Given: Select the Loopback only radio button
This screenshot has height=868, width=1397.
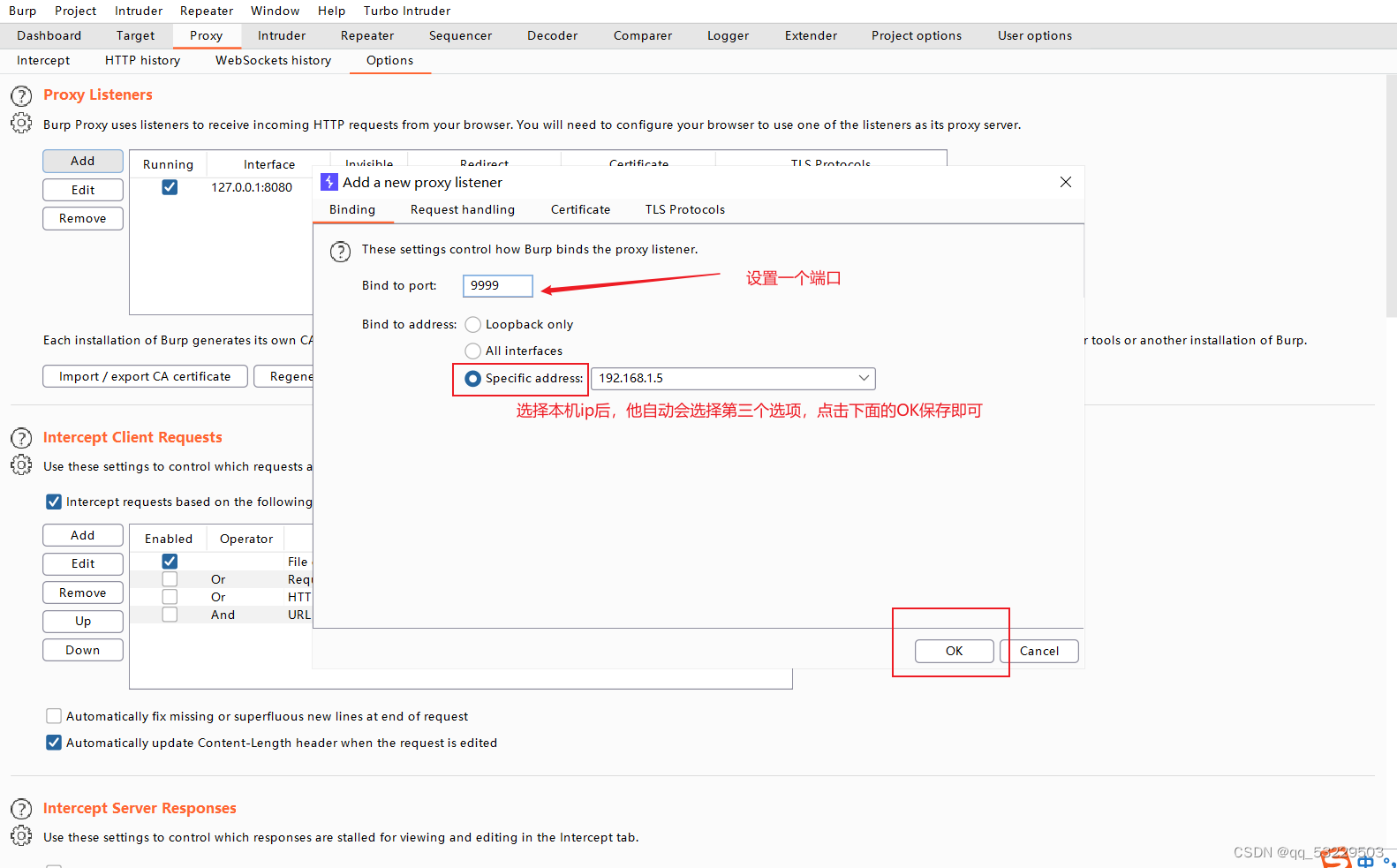Looking at the screenshot, I should coord(473,325).
